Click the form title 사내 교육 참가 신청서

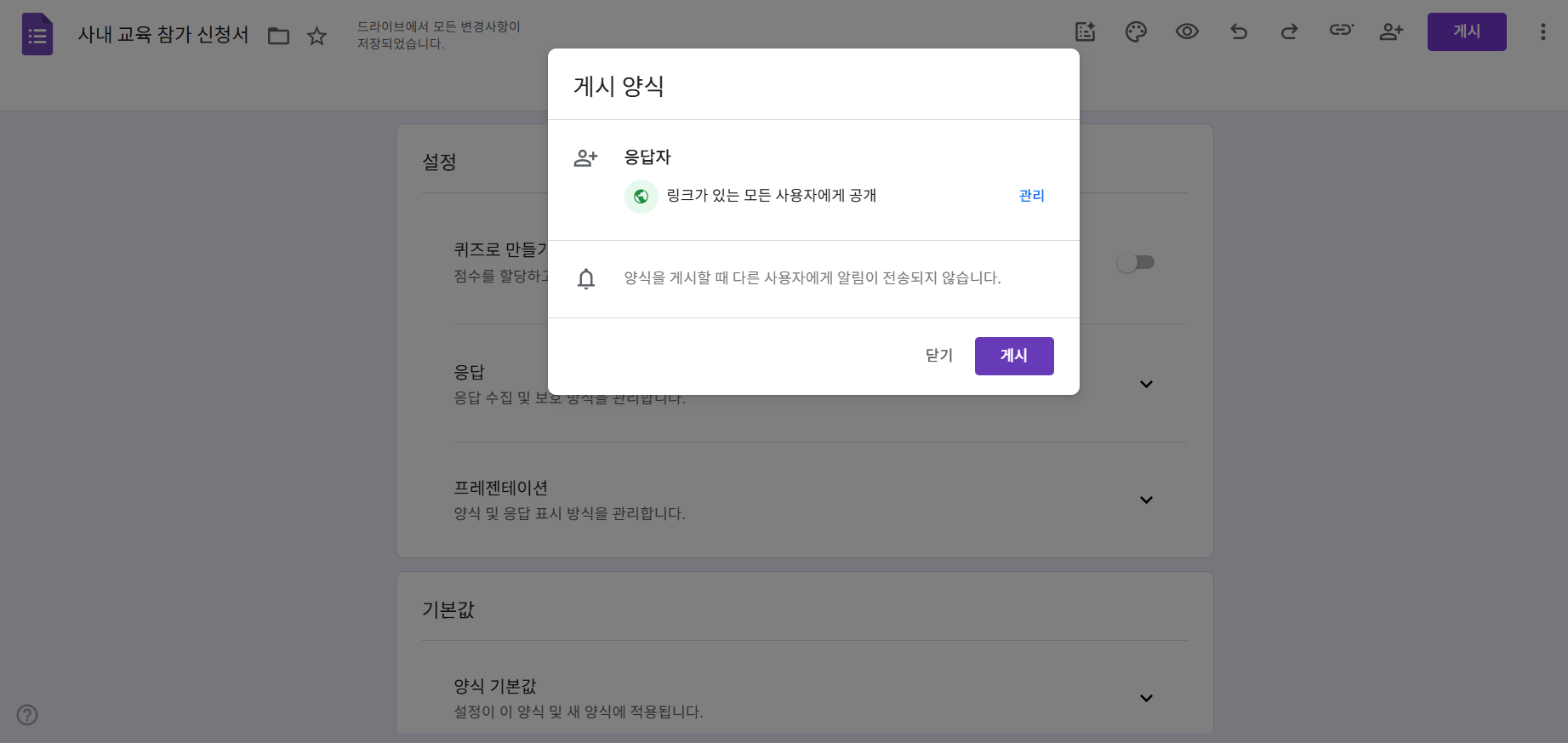click(163, 35)
